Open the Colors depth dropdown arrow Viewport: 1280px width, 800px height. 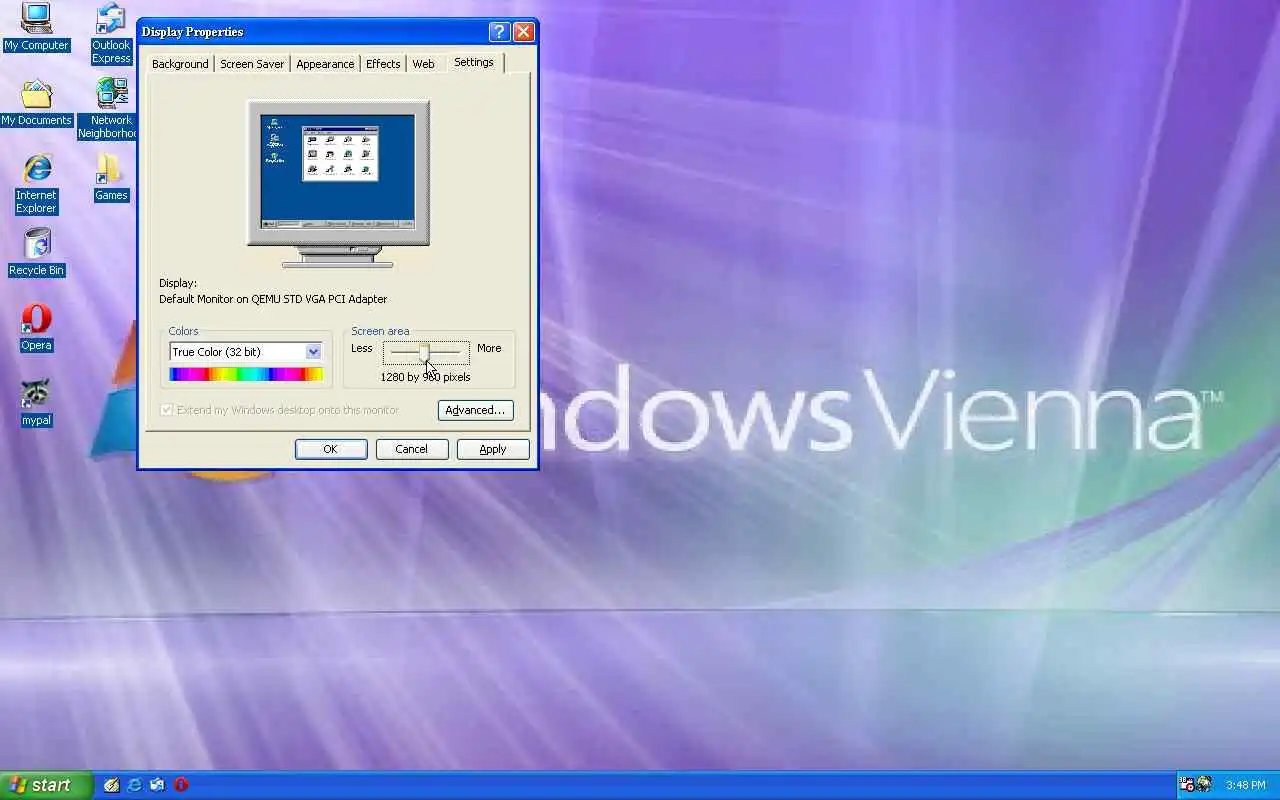click(313, 352)
